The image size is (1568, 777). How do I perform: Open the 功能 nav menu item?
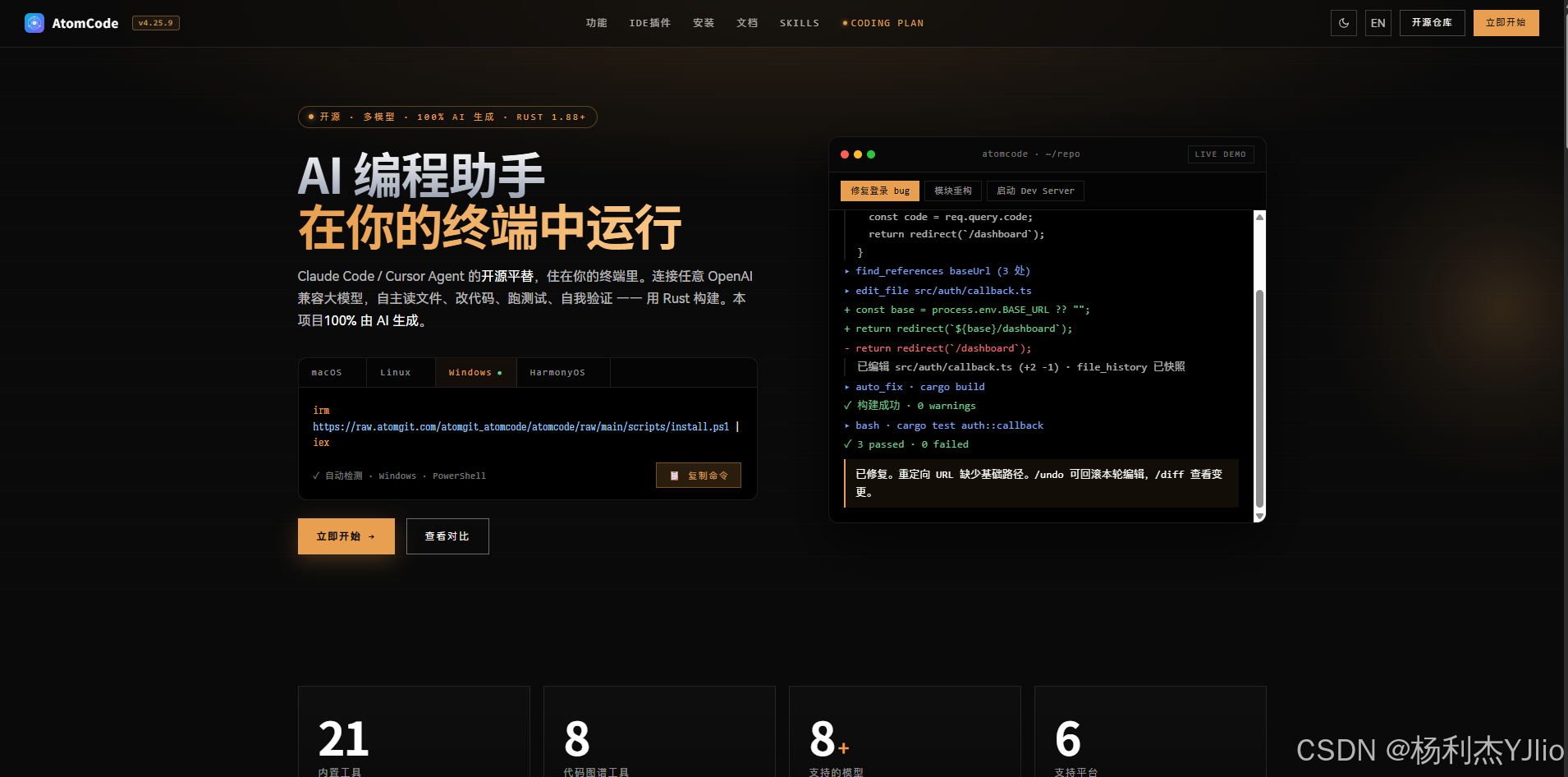[x=597, y=23]
